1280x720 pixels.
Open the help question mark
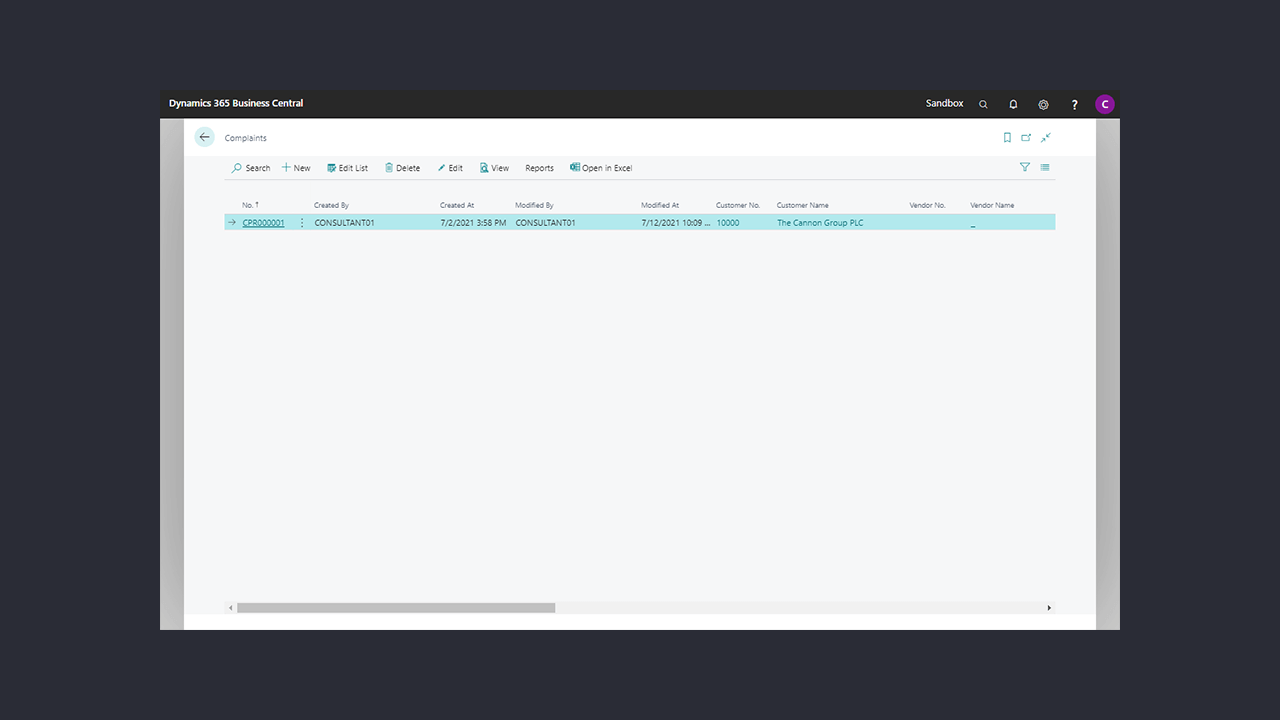(x=1075, y=104)
